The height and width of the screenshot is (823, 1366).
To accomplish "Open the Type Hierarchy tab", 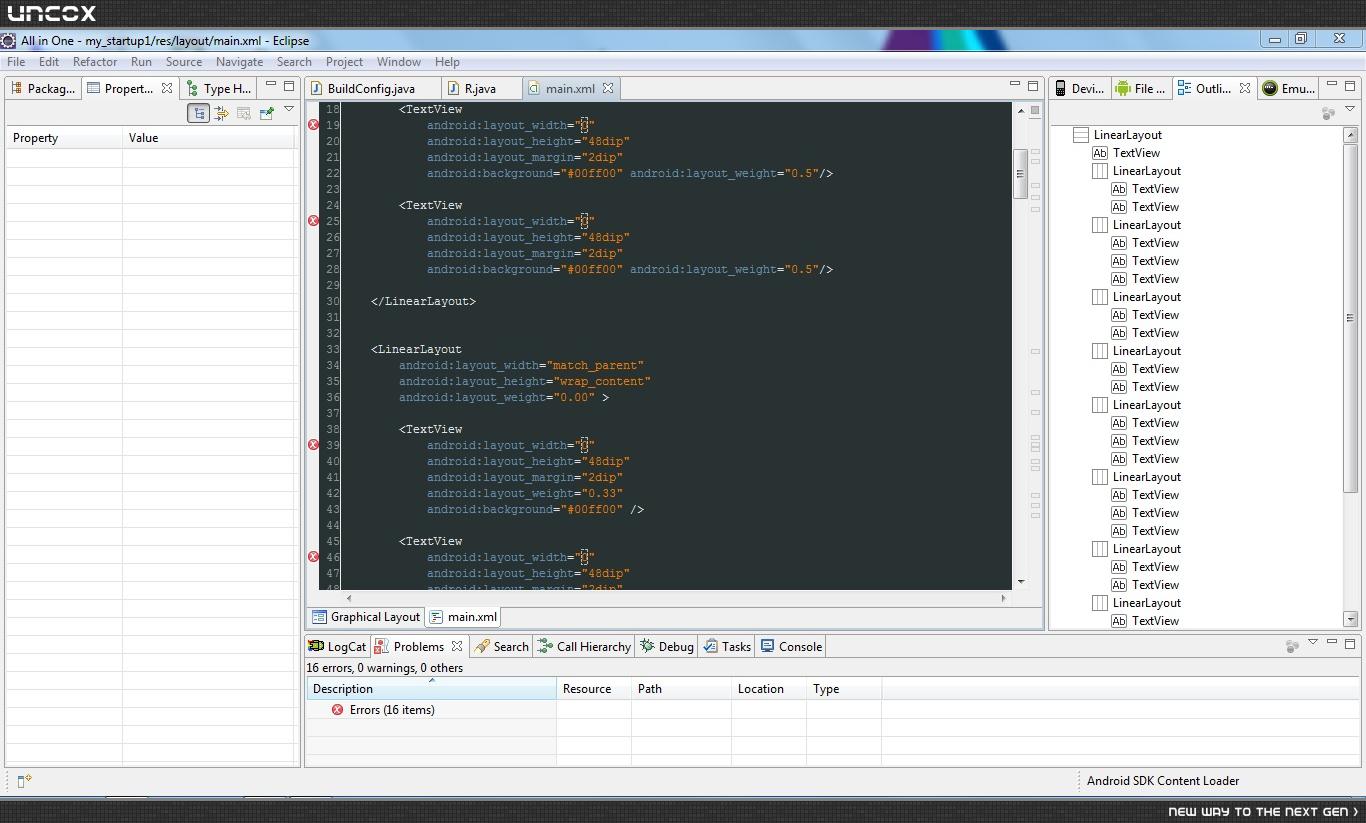I will [220, 88].
